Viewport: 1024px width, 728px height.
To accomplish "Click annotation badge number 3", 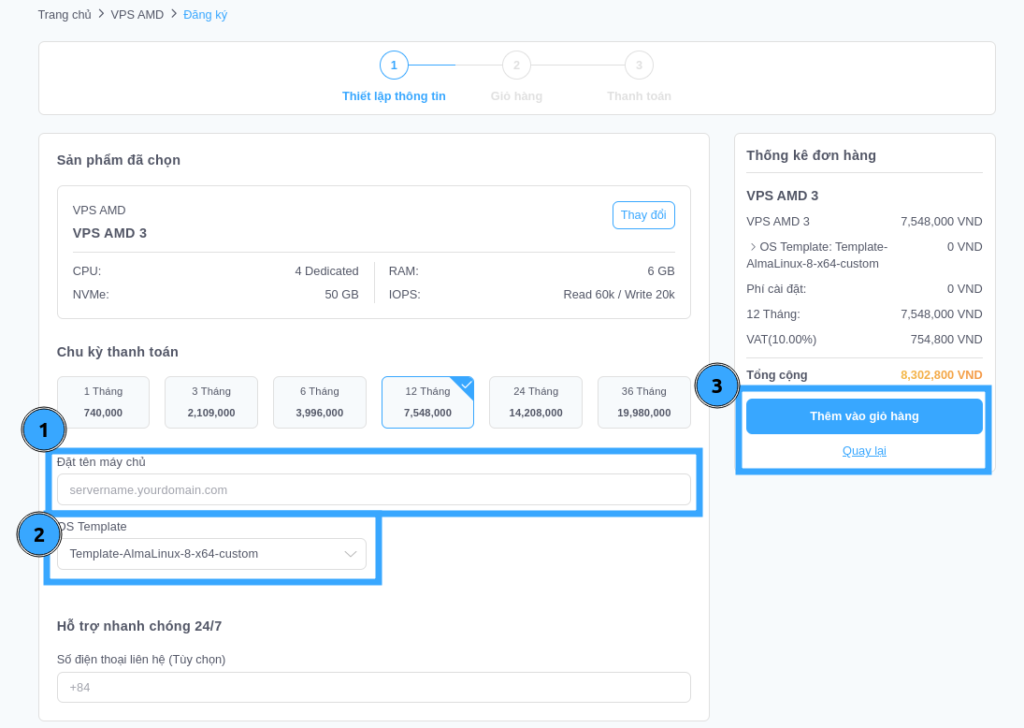I will click(716, 386).
